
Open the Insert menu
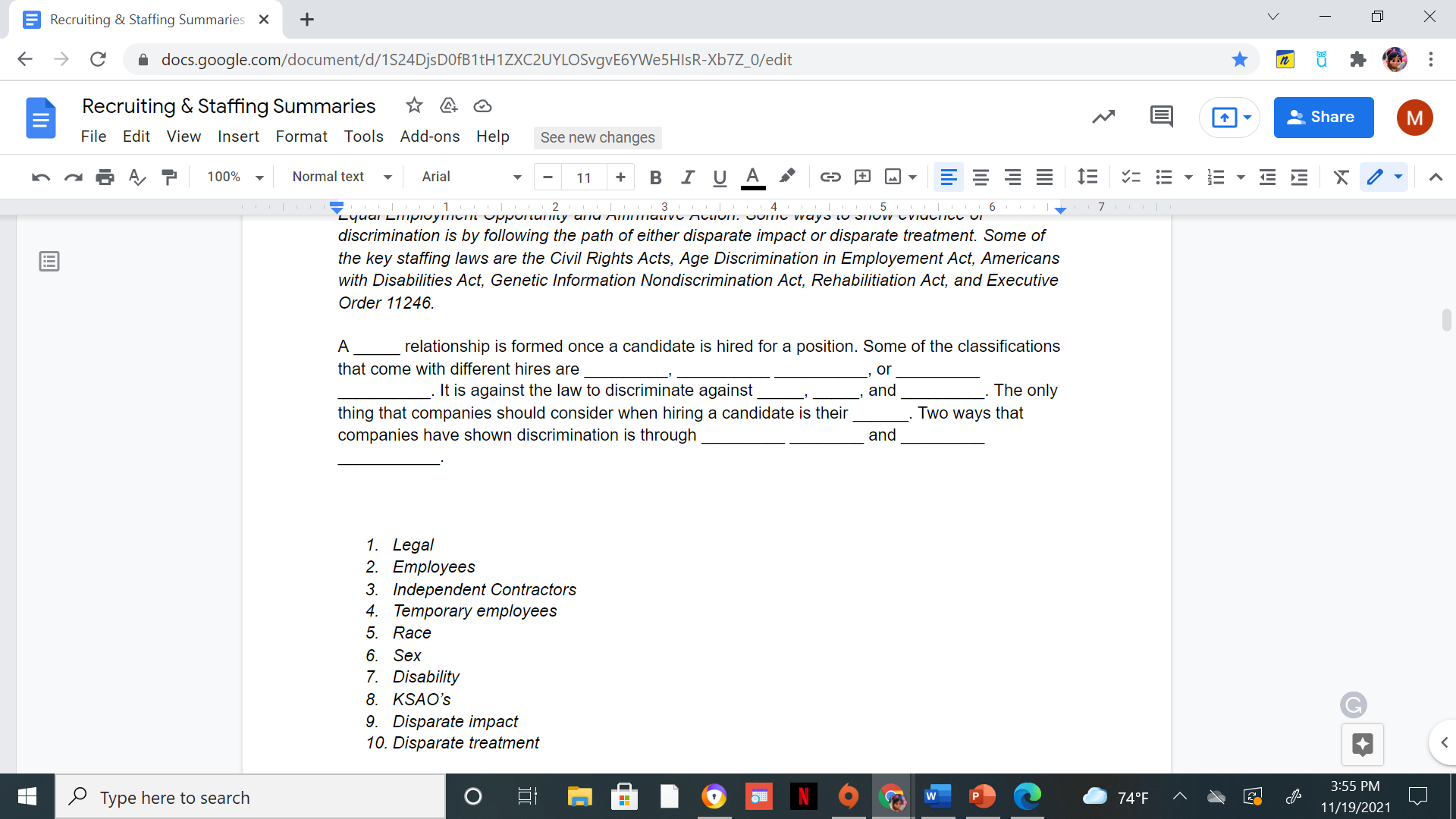tap(238, 136)
